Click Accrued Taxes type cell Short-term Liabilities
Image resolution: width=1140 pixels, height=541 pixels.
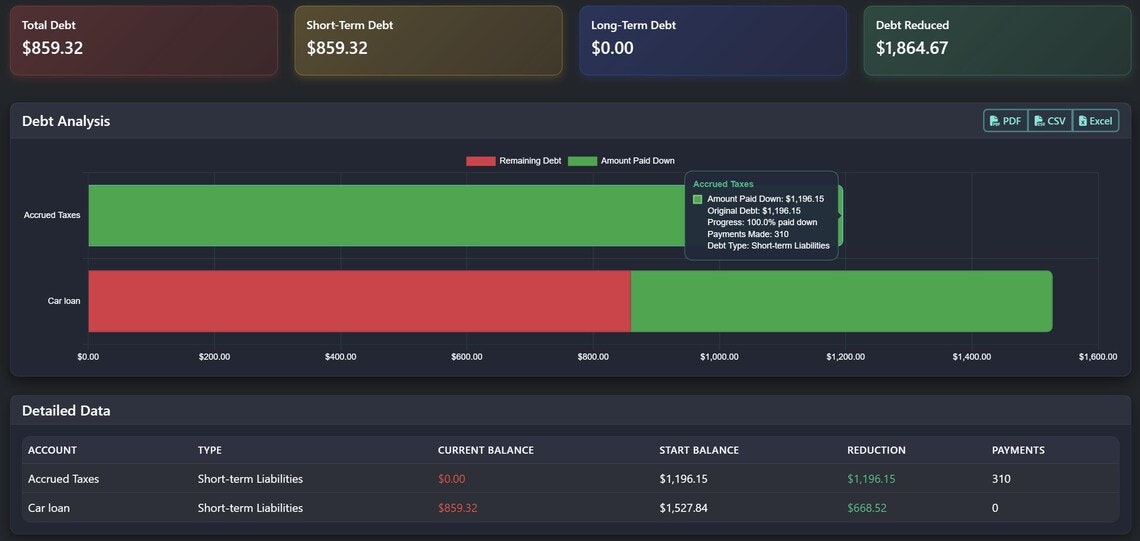click(x=250, y=479)
